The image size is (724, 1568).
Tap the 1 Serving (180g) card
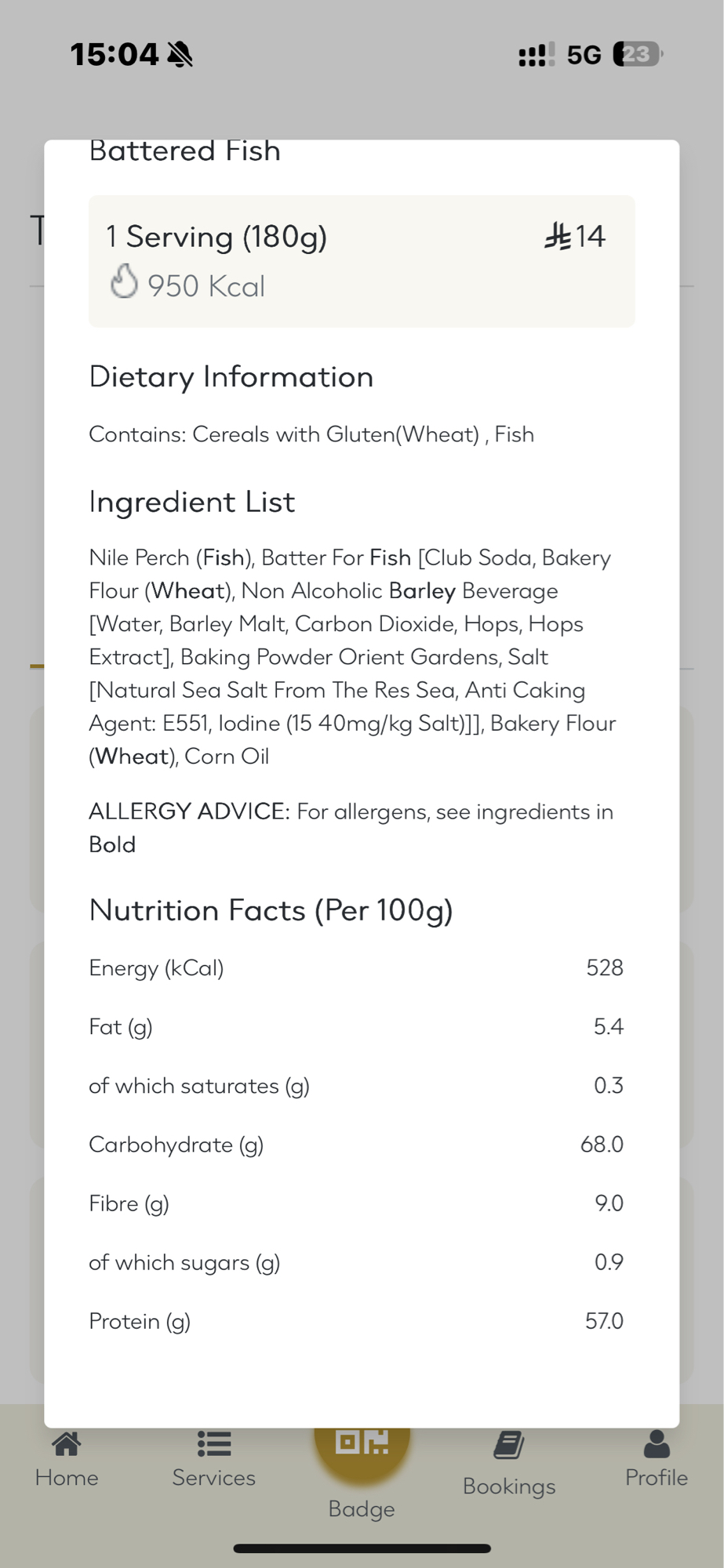tap(362, 261)
